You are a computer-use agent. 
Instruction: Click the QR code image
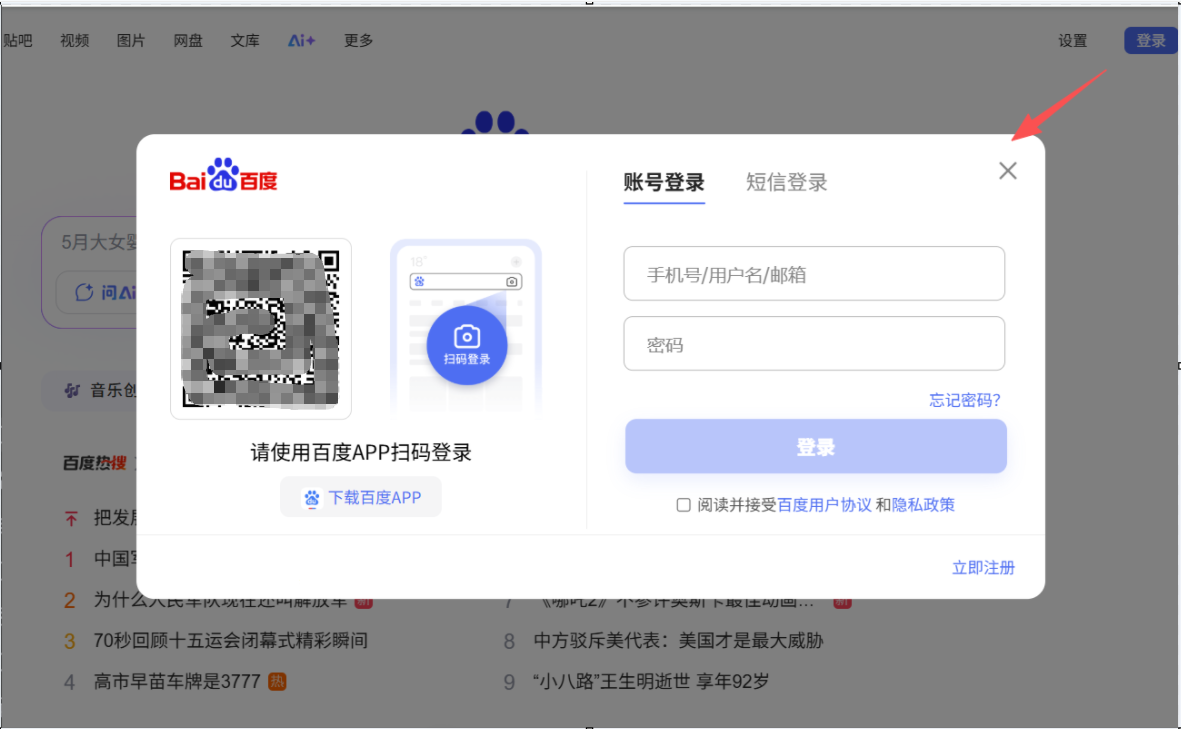pos(261,328)
